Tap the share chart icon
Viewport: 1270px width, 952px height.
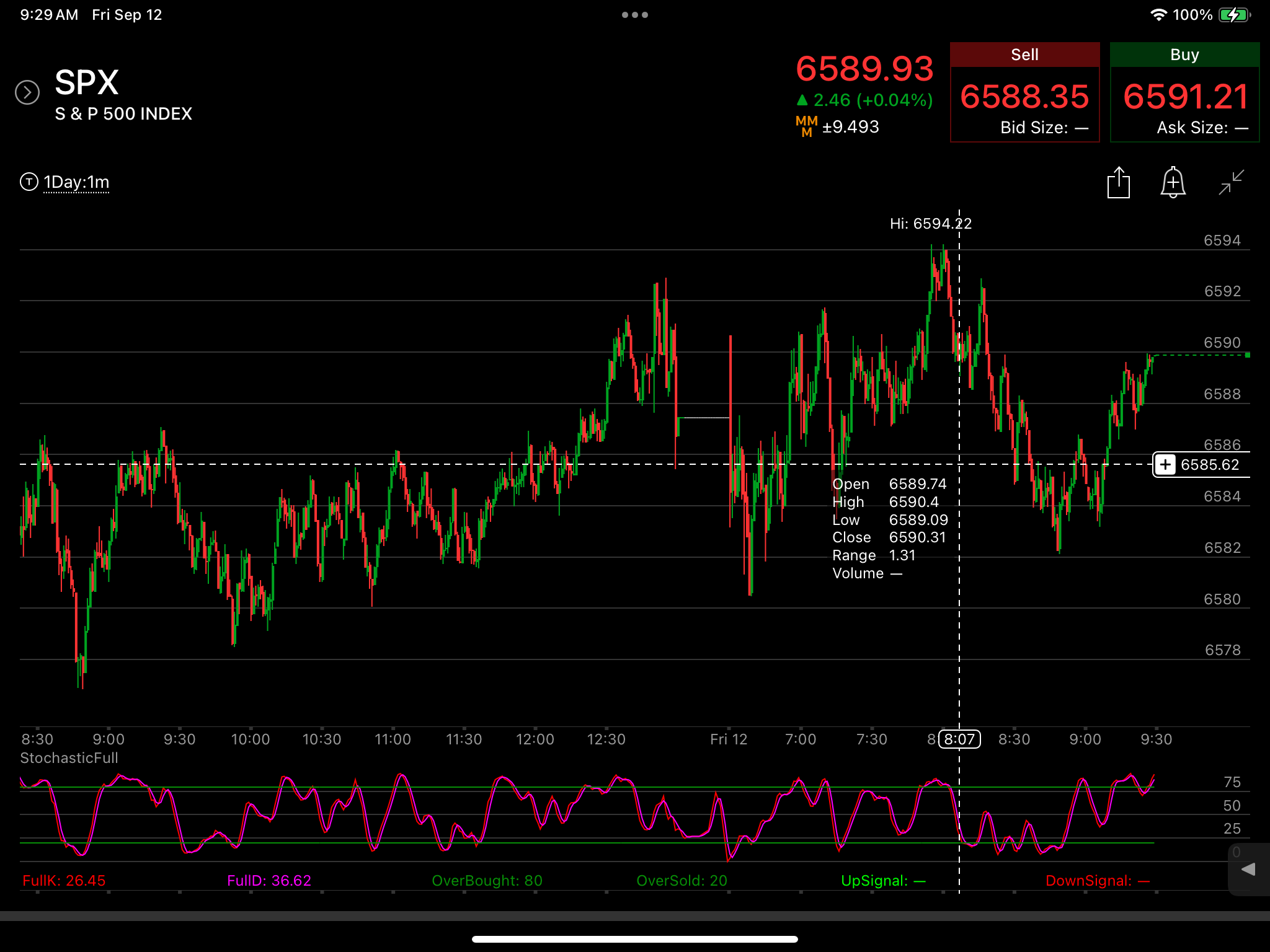coord(1119,183)
